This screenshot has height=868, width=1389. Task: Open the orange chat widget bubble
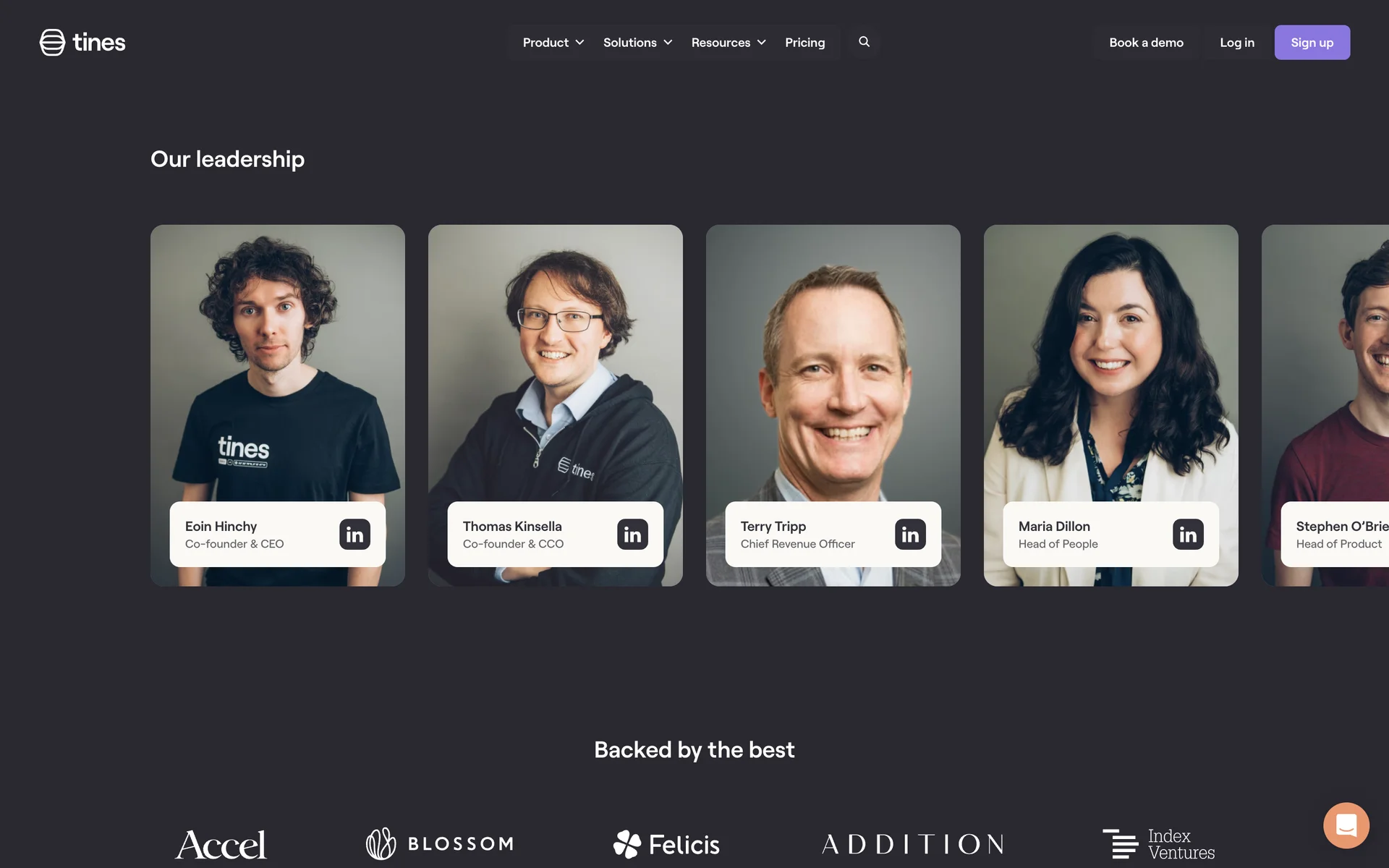pyautogui.click(x=1346, y=825)
